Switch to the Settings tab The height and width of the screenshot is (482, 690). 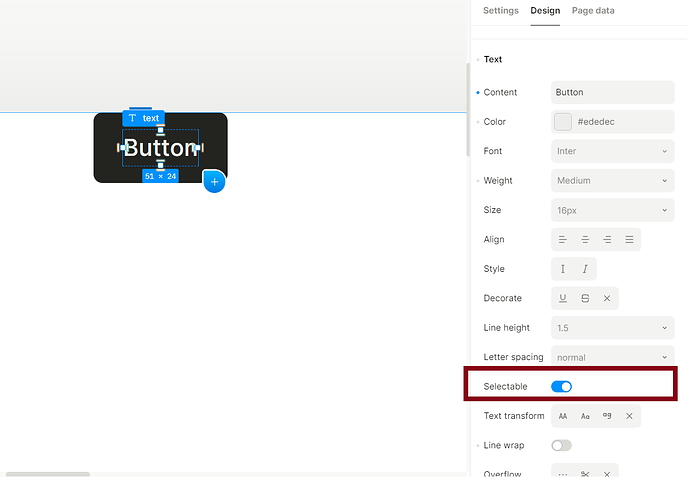501,11
